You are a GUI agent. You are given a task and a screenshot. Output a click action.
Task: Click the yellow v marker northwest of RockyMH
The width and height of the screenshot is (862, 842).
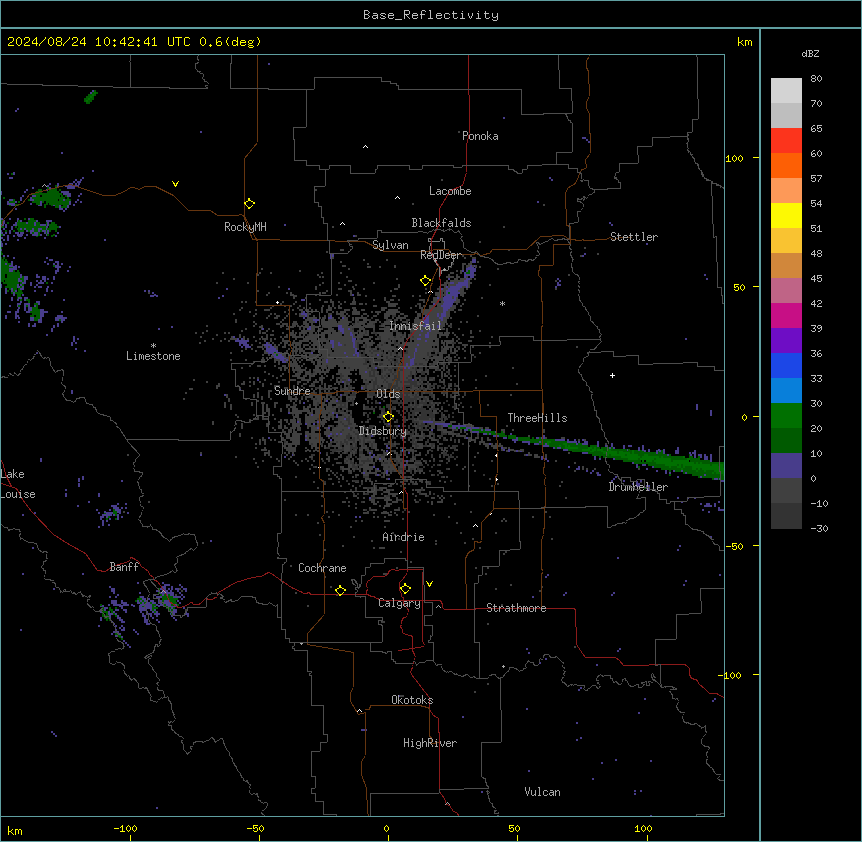[x=175, y=184]
